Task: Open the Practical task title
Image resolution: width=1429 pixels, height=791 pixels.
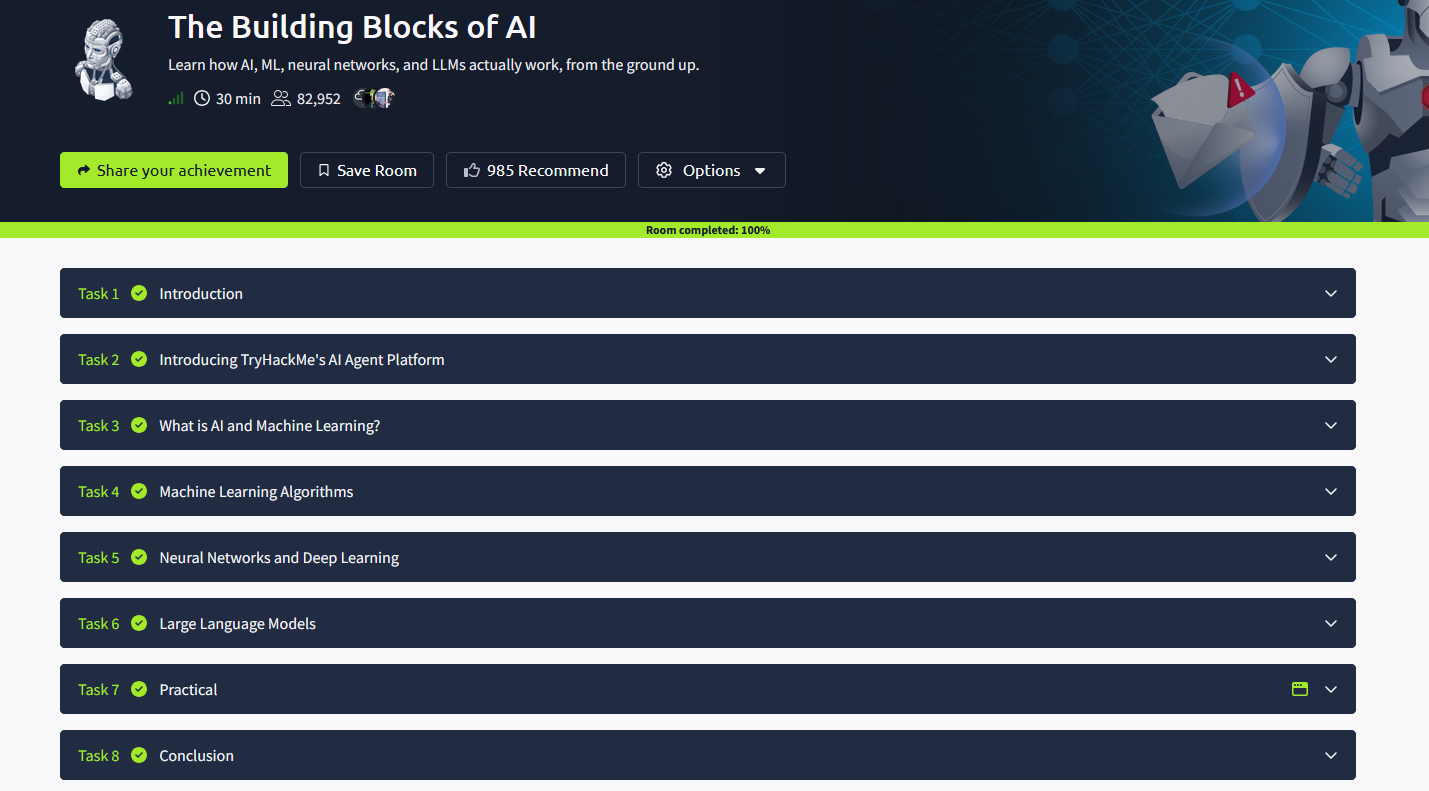Action: pos(188,690)
